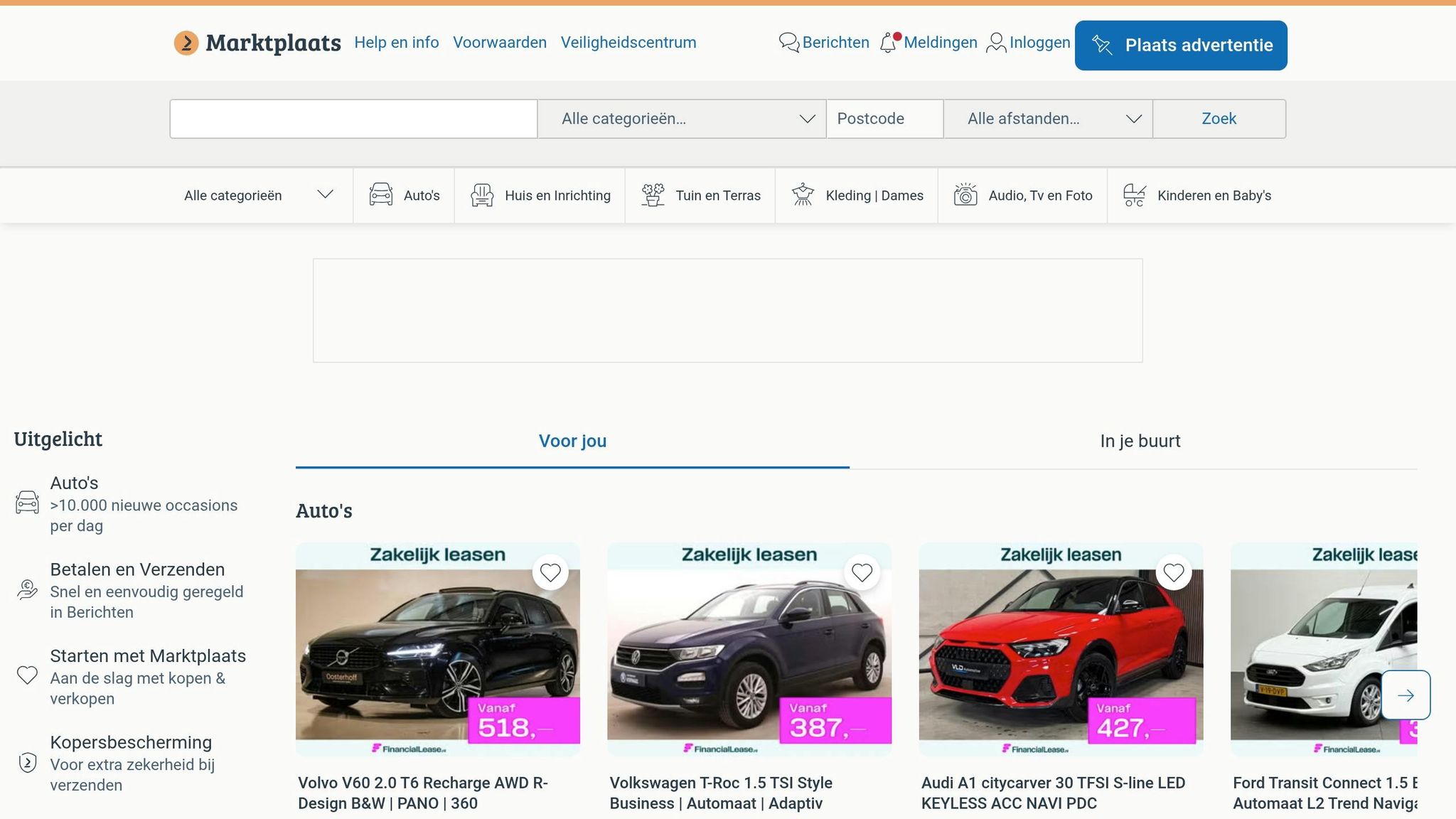Expand the Alle categorieën navigation menu

[x=259, y=196]
